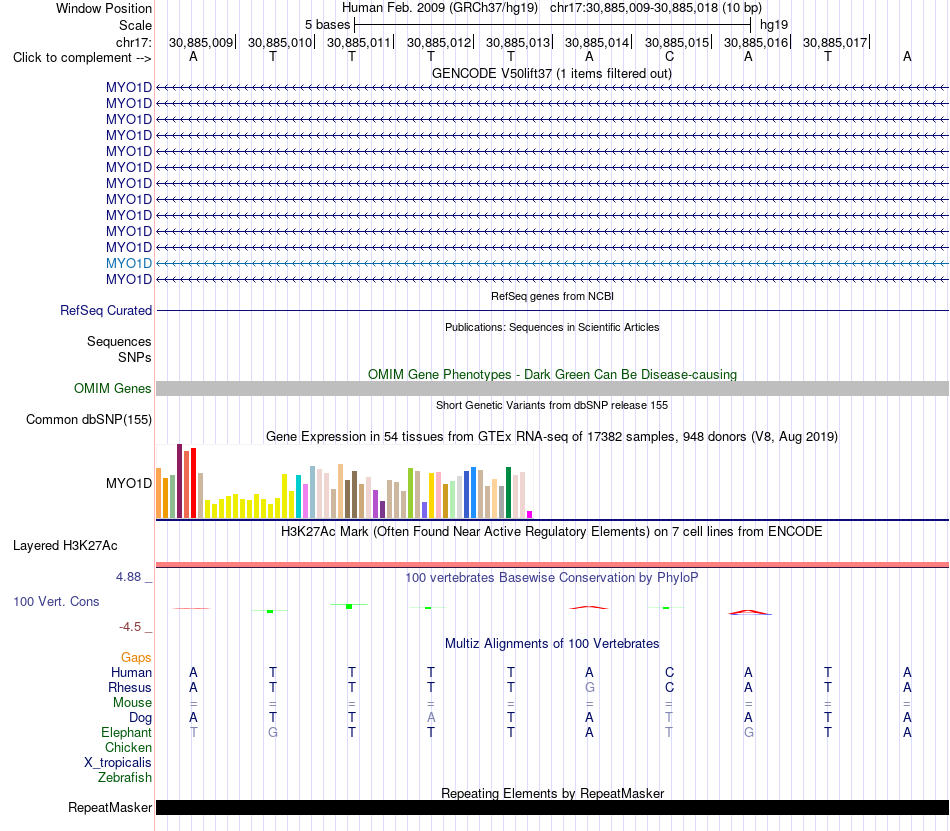
Task: Click position label 30,885,009 in the ruler
Action: click(x=201, y=42)
